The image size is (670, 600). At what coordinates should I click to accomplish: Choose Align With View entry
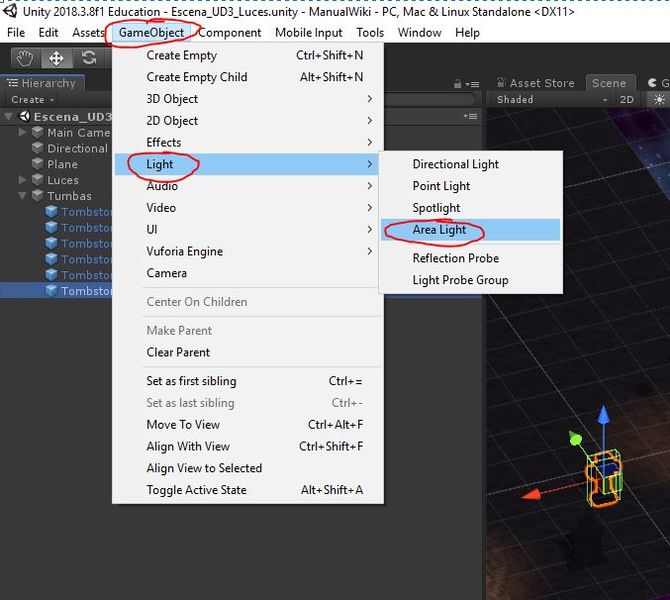tap(248, 446)
